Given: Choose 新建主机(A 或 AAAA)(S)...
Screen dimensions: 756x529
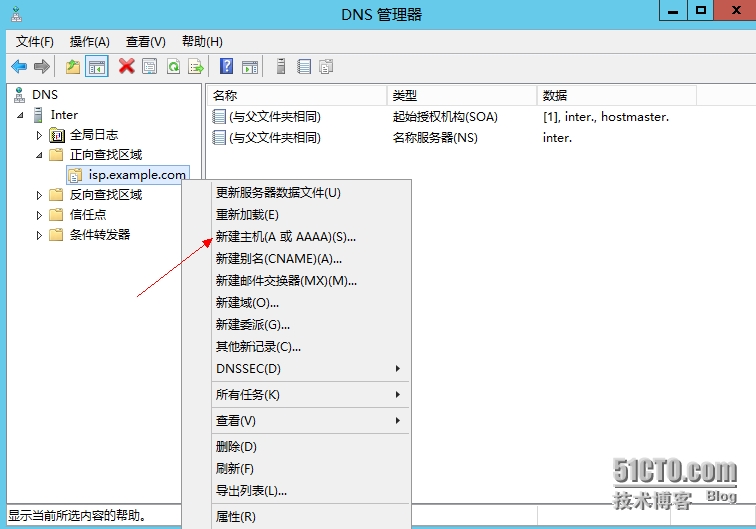Looking at the screenshot, I should point(310,237).
